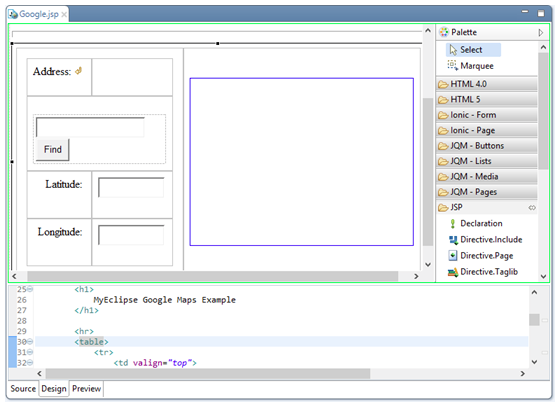Select the map placeholder box in design

tap(302, 162)
